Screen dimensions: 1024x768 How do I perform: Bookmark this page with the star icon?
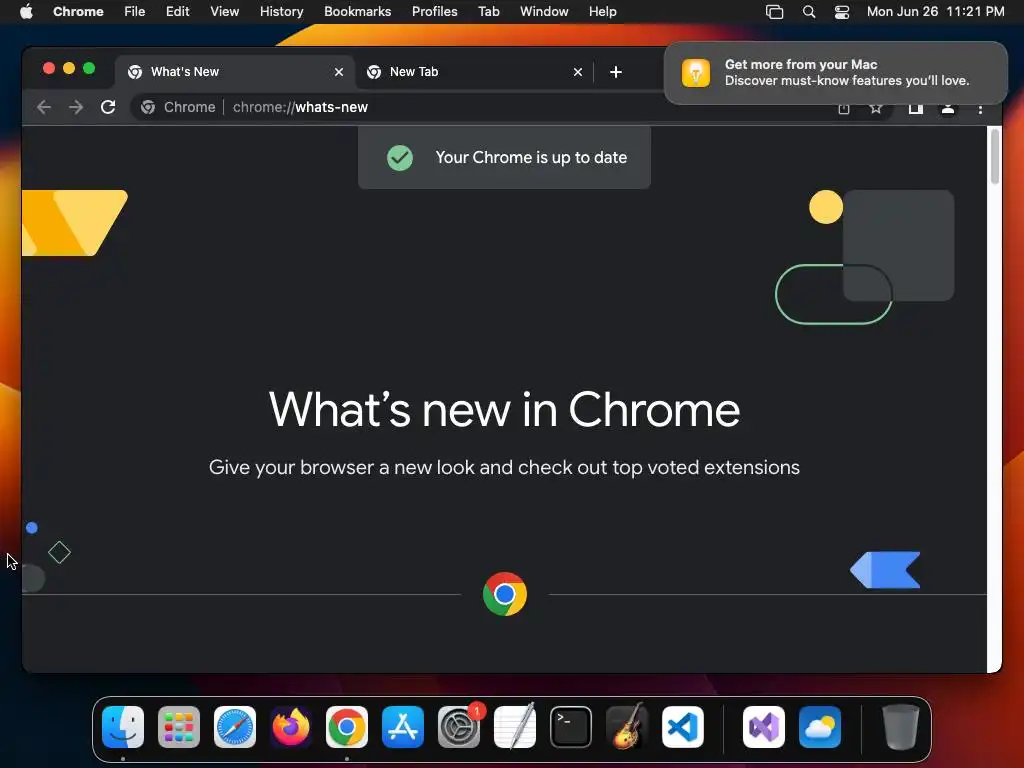click(876, 108)
